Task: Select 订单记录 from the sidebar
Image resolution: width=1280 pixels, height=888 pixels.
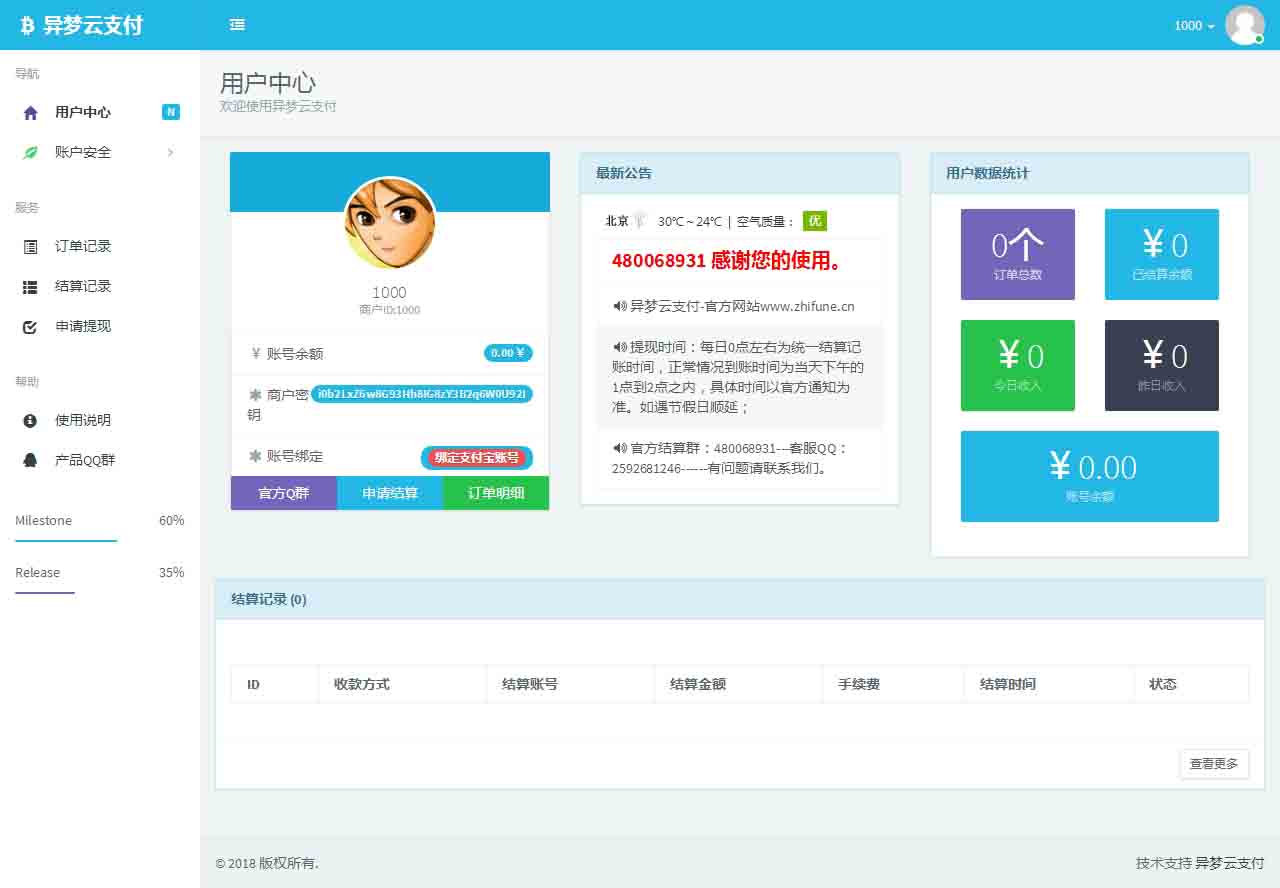Action: click(83, 247)
